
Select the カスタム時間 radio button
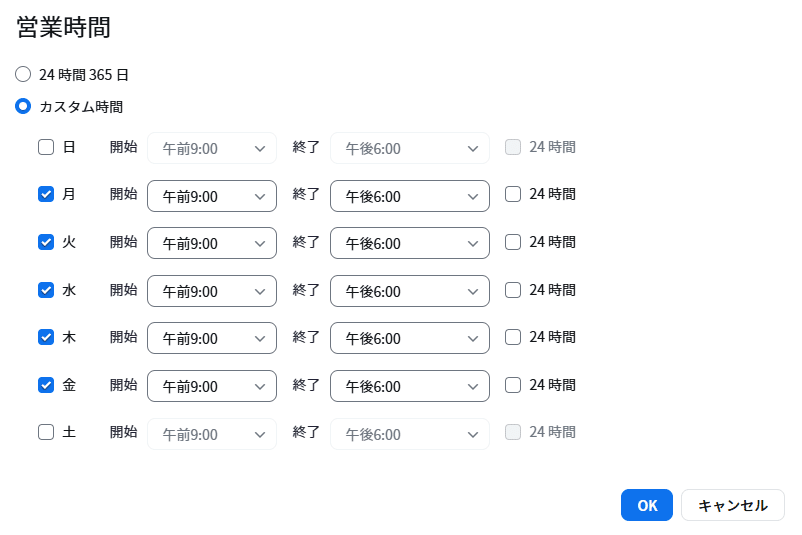(x=23, y=106)
